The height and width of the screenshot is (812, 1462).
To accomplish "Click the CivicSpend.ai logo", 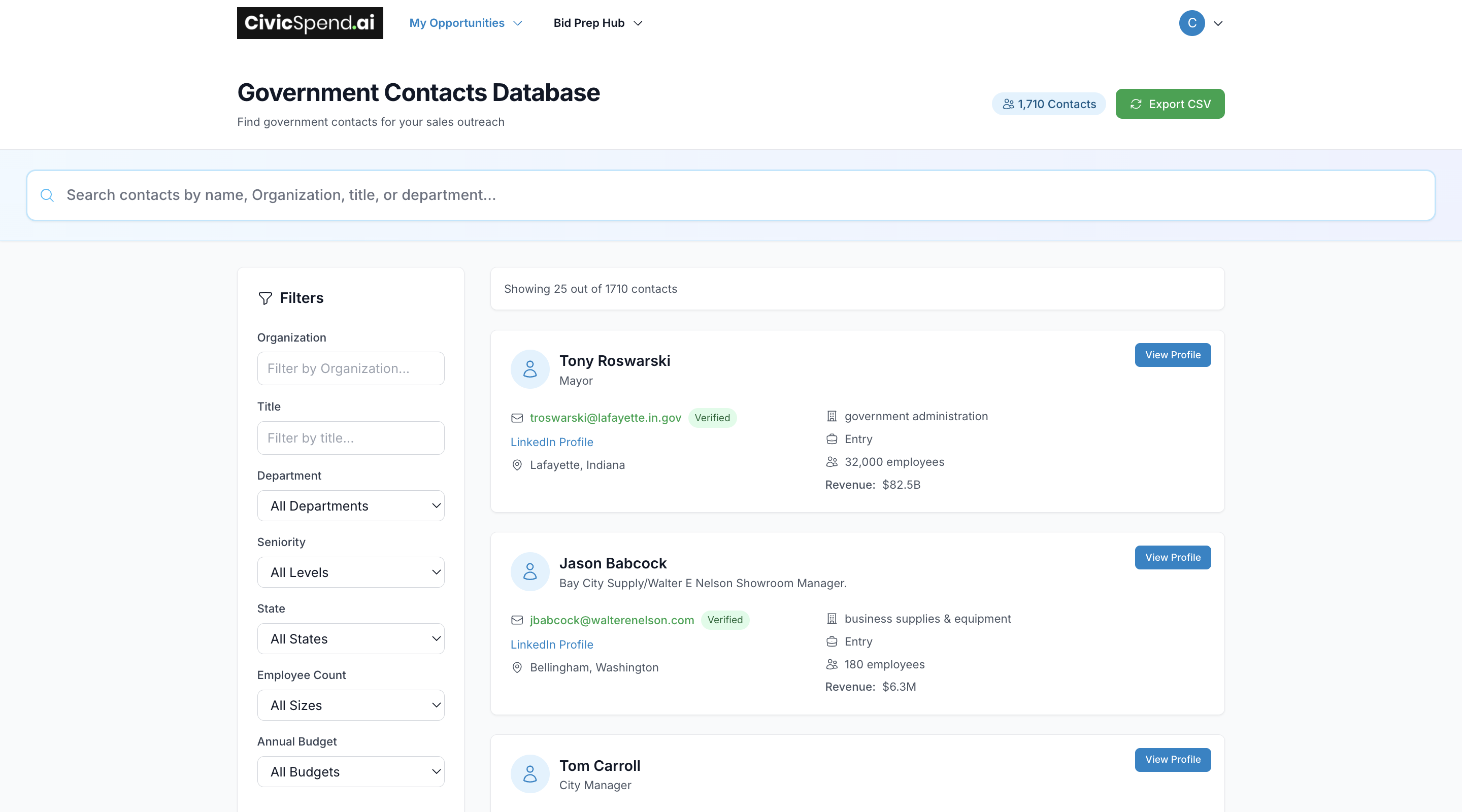I will (310, 23).
